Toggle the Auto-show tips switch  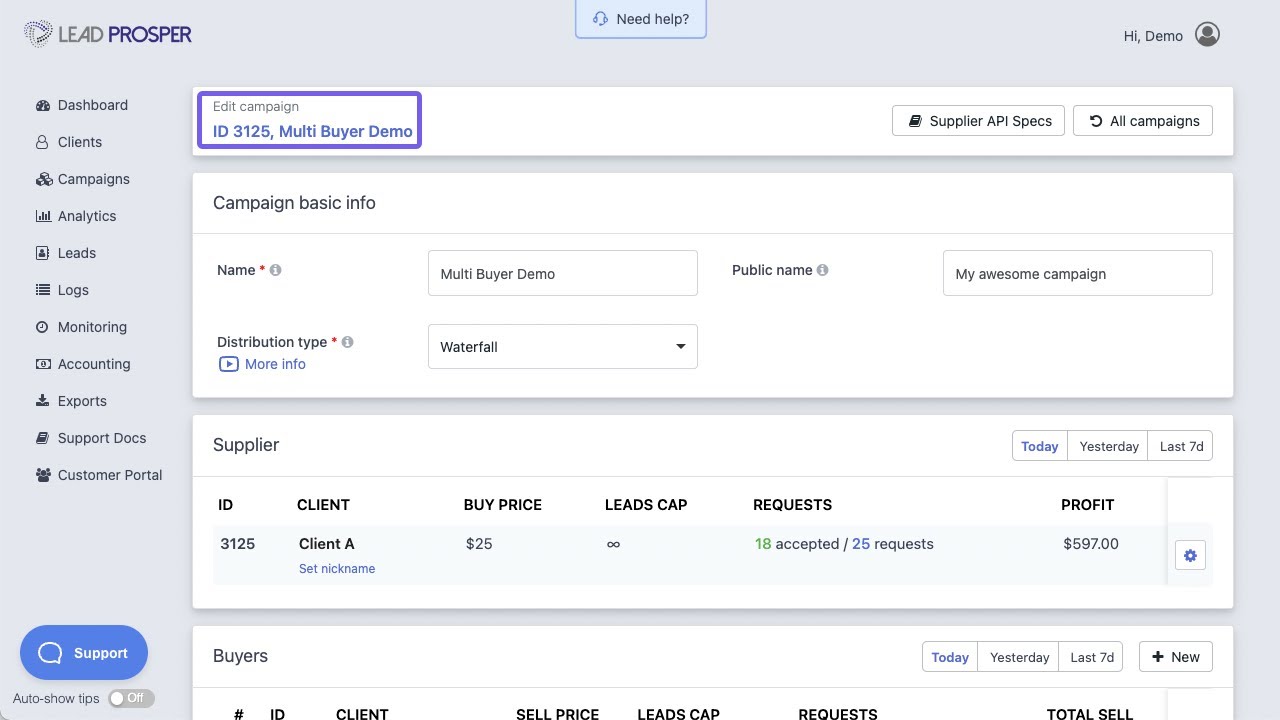coord(131,698)
